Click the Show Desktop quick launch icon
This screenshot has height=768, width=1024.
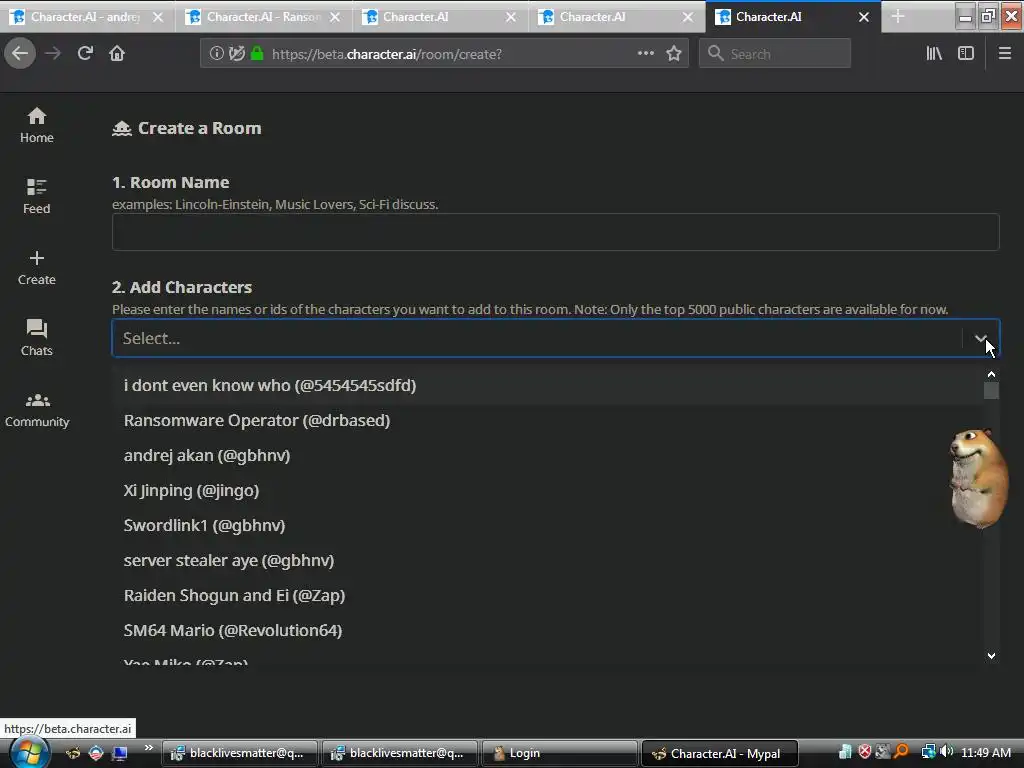point(119,753)
